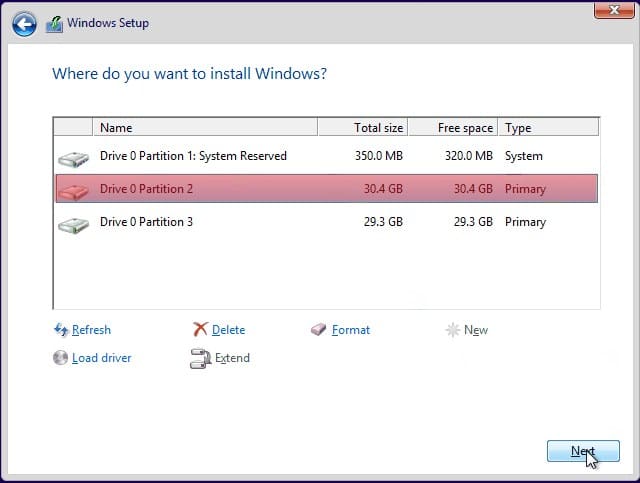
Task: Sort by the Free space column header
Action: pyautogui.click(x=453, y=127)
